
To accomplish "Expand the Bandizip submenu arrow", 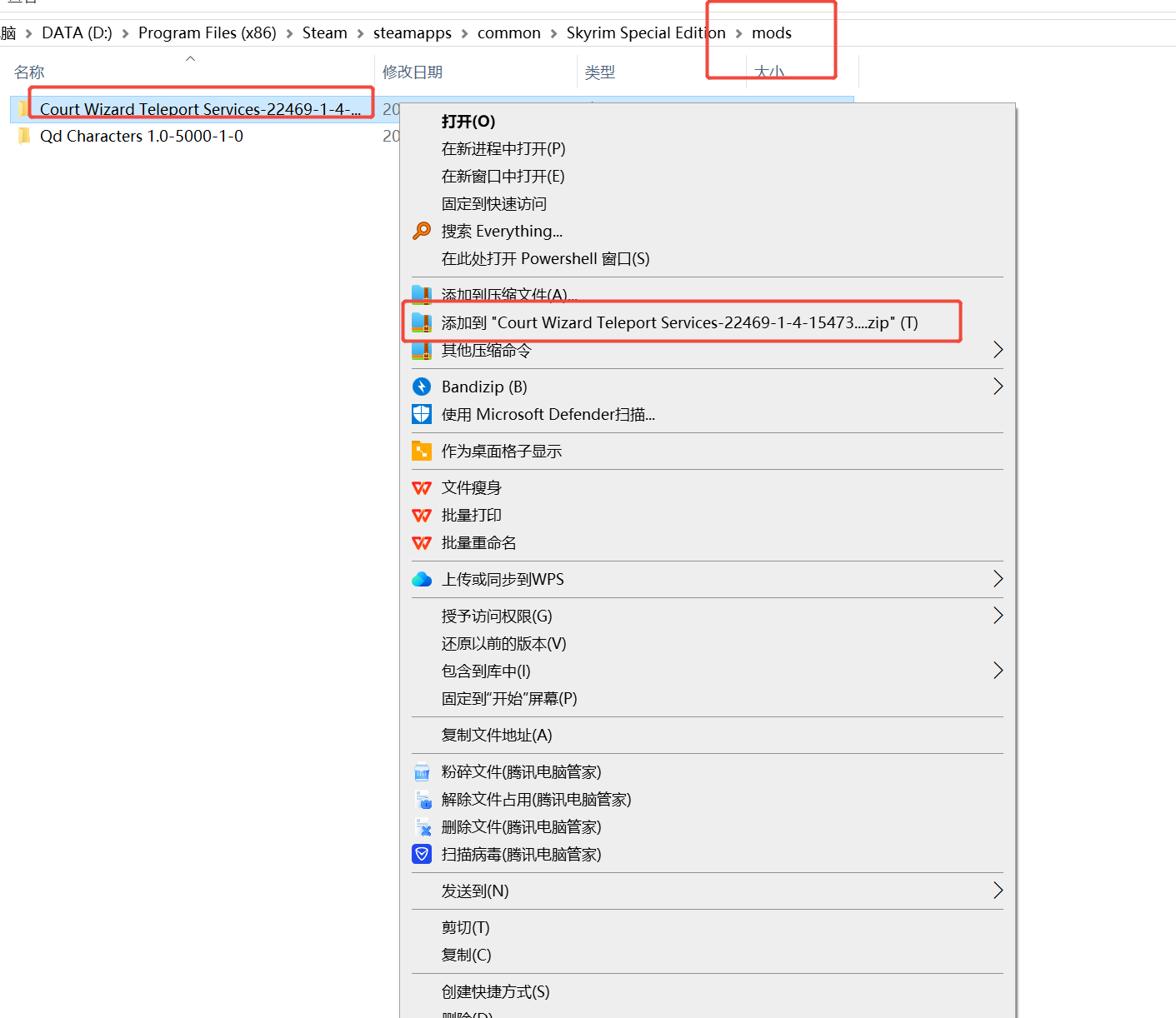I will [998, 387].
